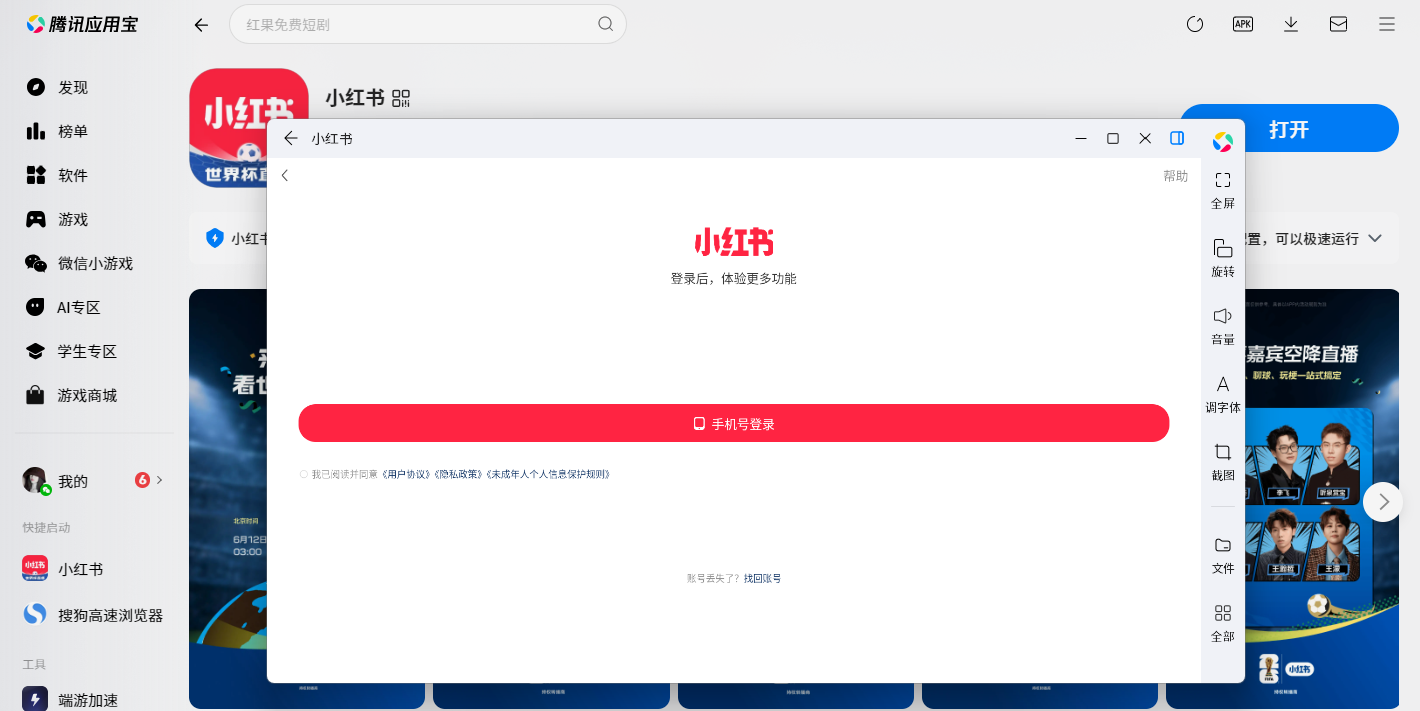The height and width of the screenshot is (711, 1420).
Task: Open 微信小游戏 in the sidebar
Action: [x=93, y=263]
